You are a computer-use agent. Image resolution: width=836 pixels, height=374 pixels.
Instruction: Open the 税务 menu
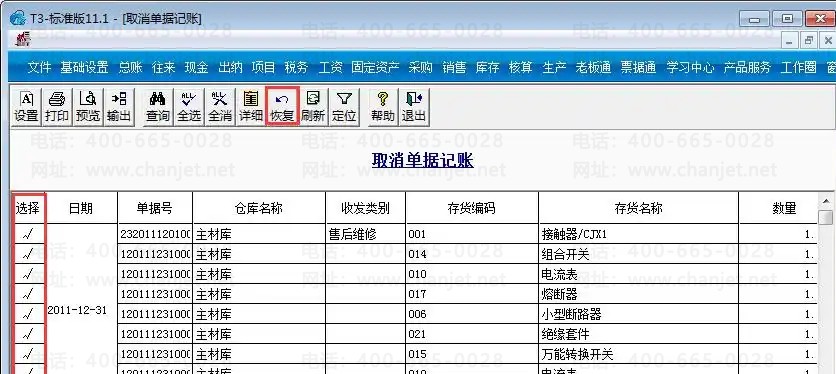pyautogui.click(x=296, y=67)
